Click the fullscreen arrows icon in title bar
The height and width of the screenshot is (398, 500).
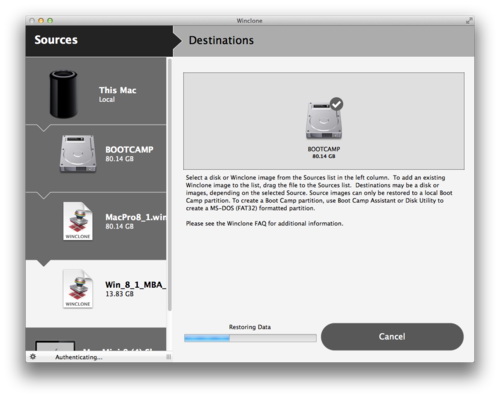[469, 21]
